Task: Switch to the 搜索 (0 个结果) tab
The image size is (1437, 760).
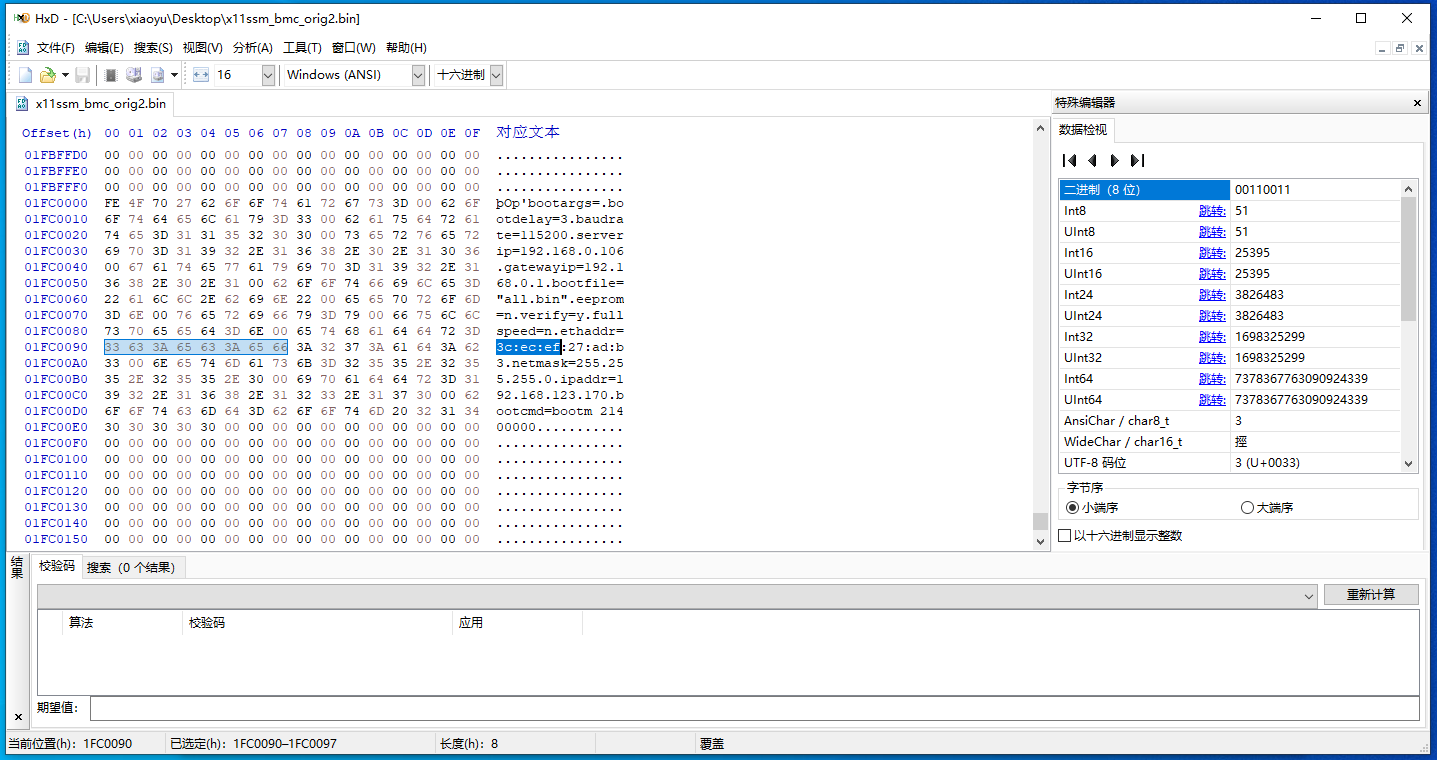Action: [131, 567]
